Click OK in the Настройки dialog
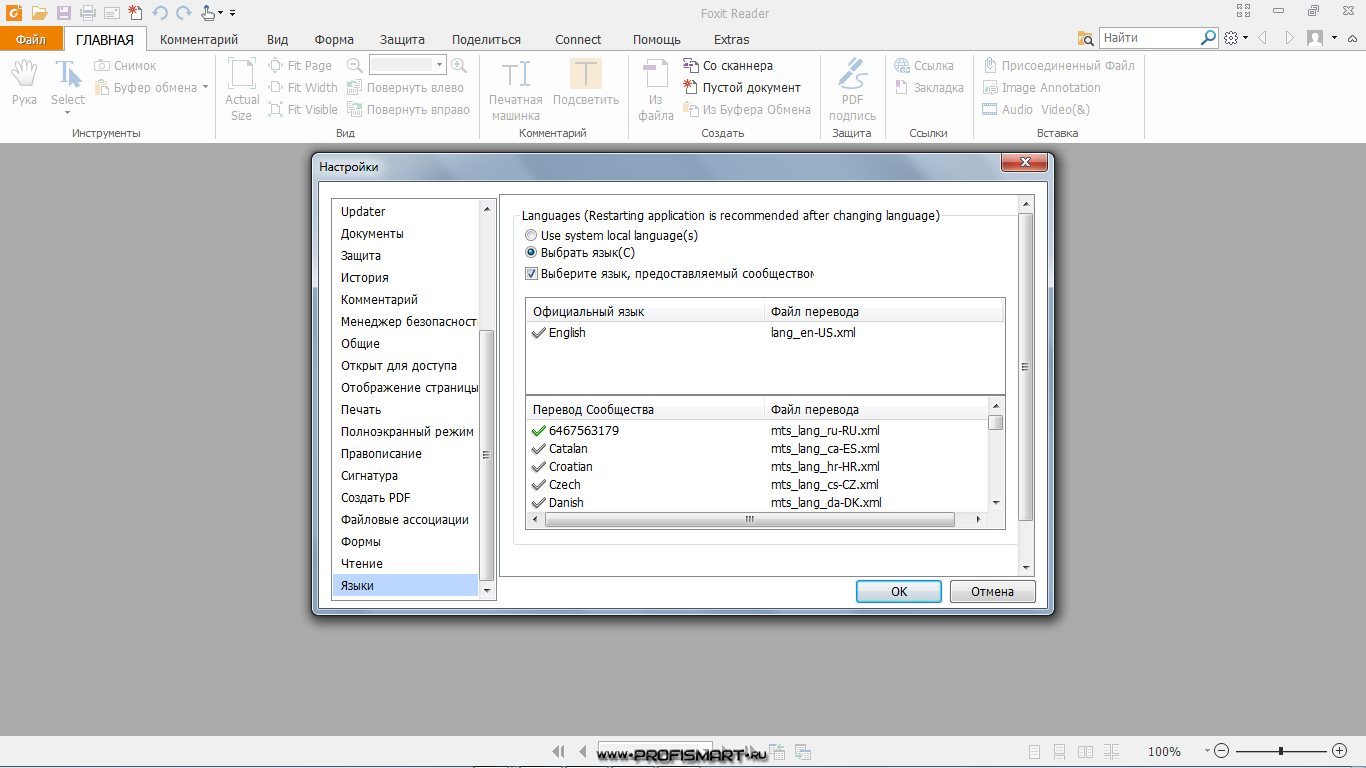The height and width of the screenshot is (768, 1366). pyautogui.click(x=899, y=591)
